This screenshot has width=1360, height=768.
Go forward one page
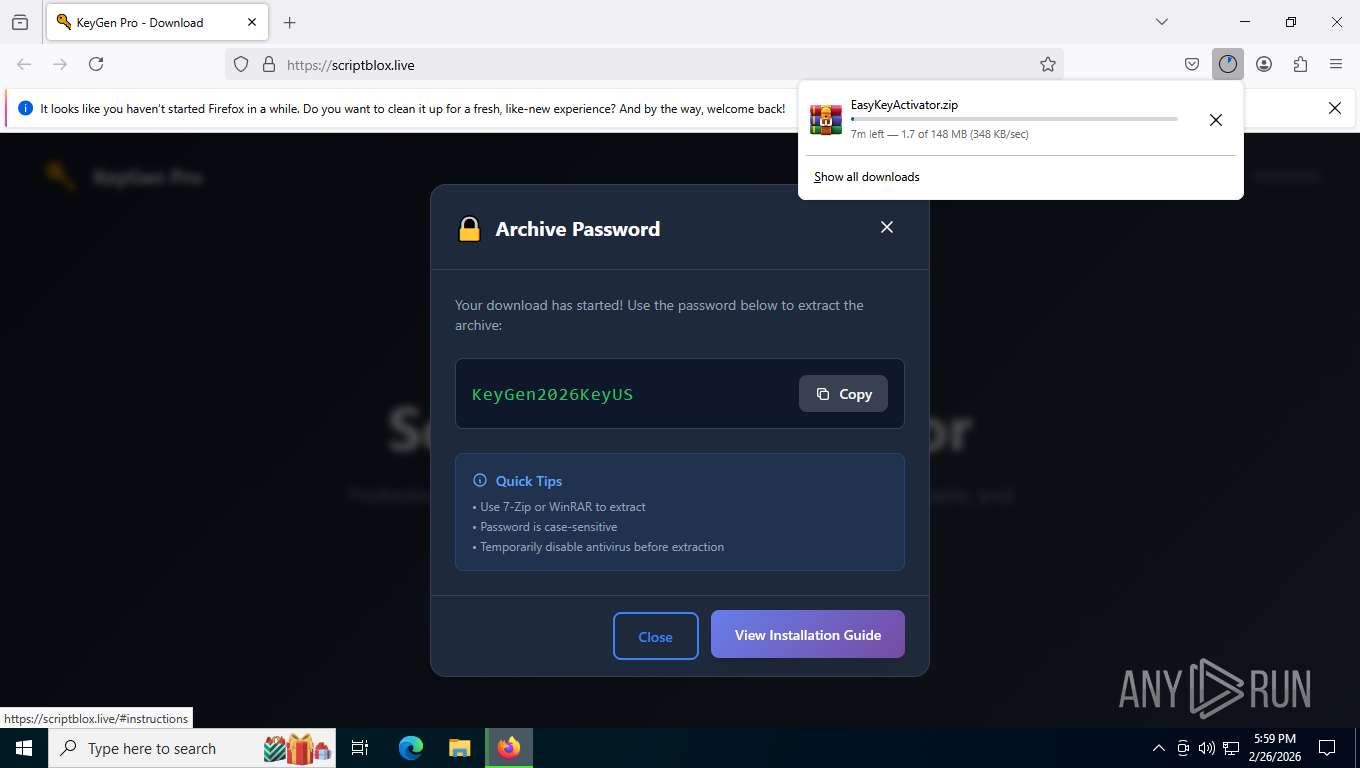(60, 64)
